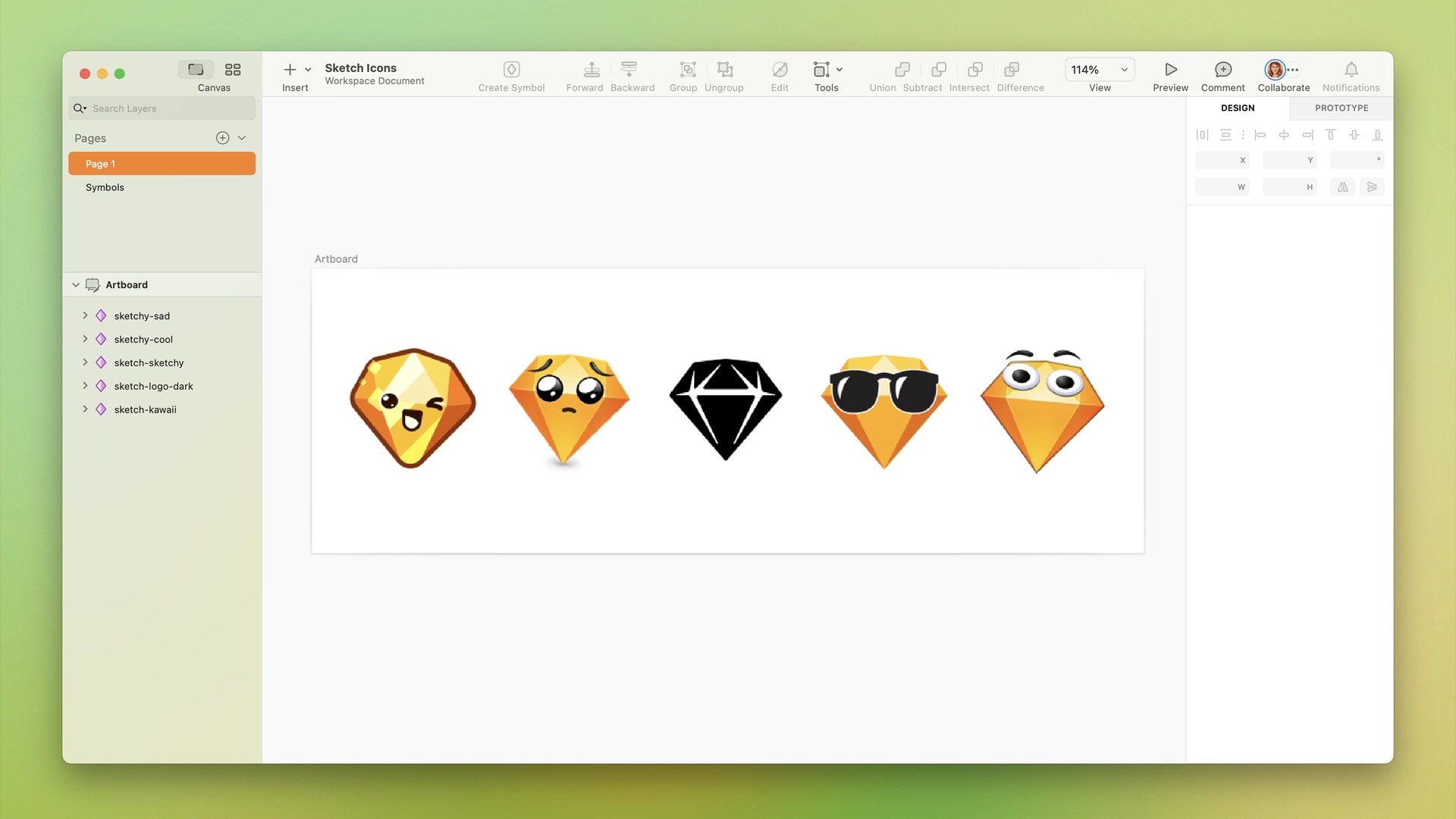Click the Group tool icon
The height and width of the screenshot is (819, 1456).
click(x=688, y=70)
